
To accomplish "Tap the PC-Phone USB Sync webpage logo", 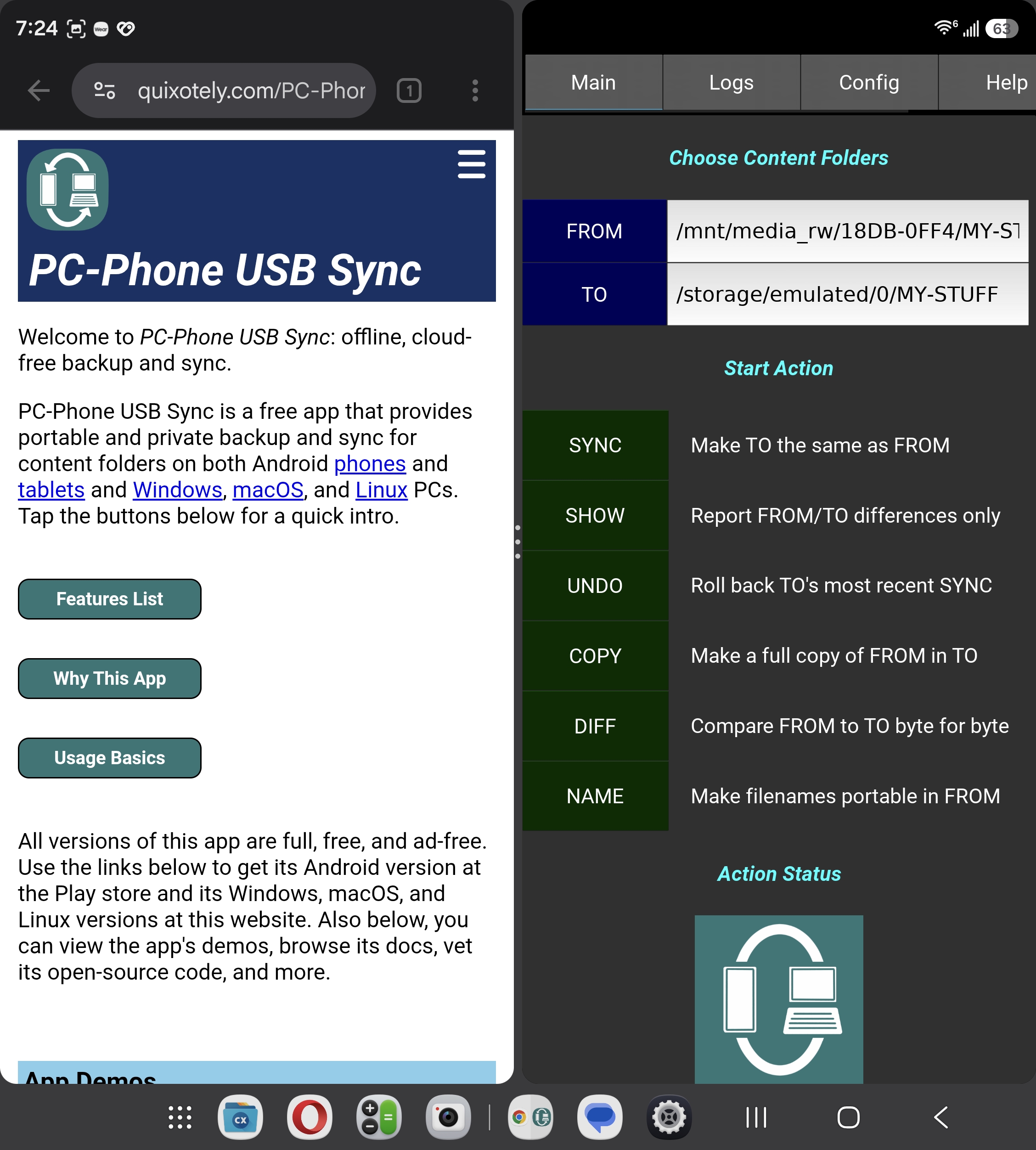I will pos(68,190).
